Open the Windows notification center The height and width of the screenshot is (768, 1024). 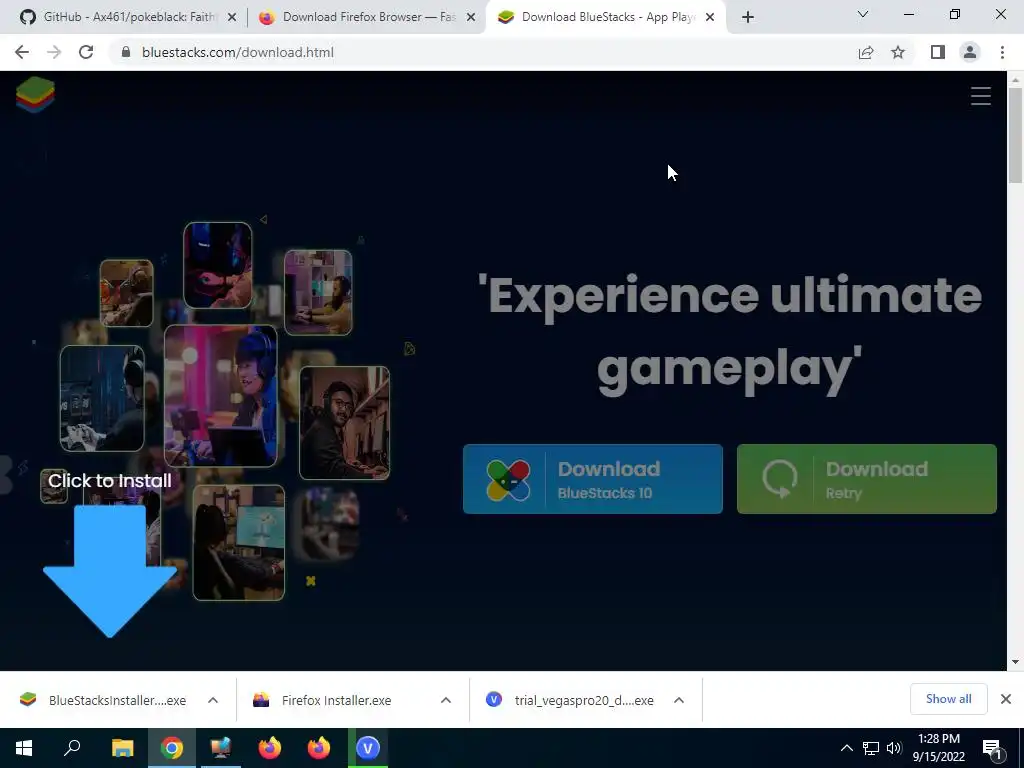tap(993, 748)
